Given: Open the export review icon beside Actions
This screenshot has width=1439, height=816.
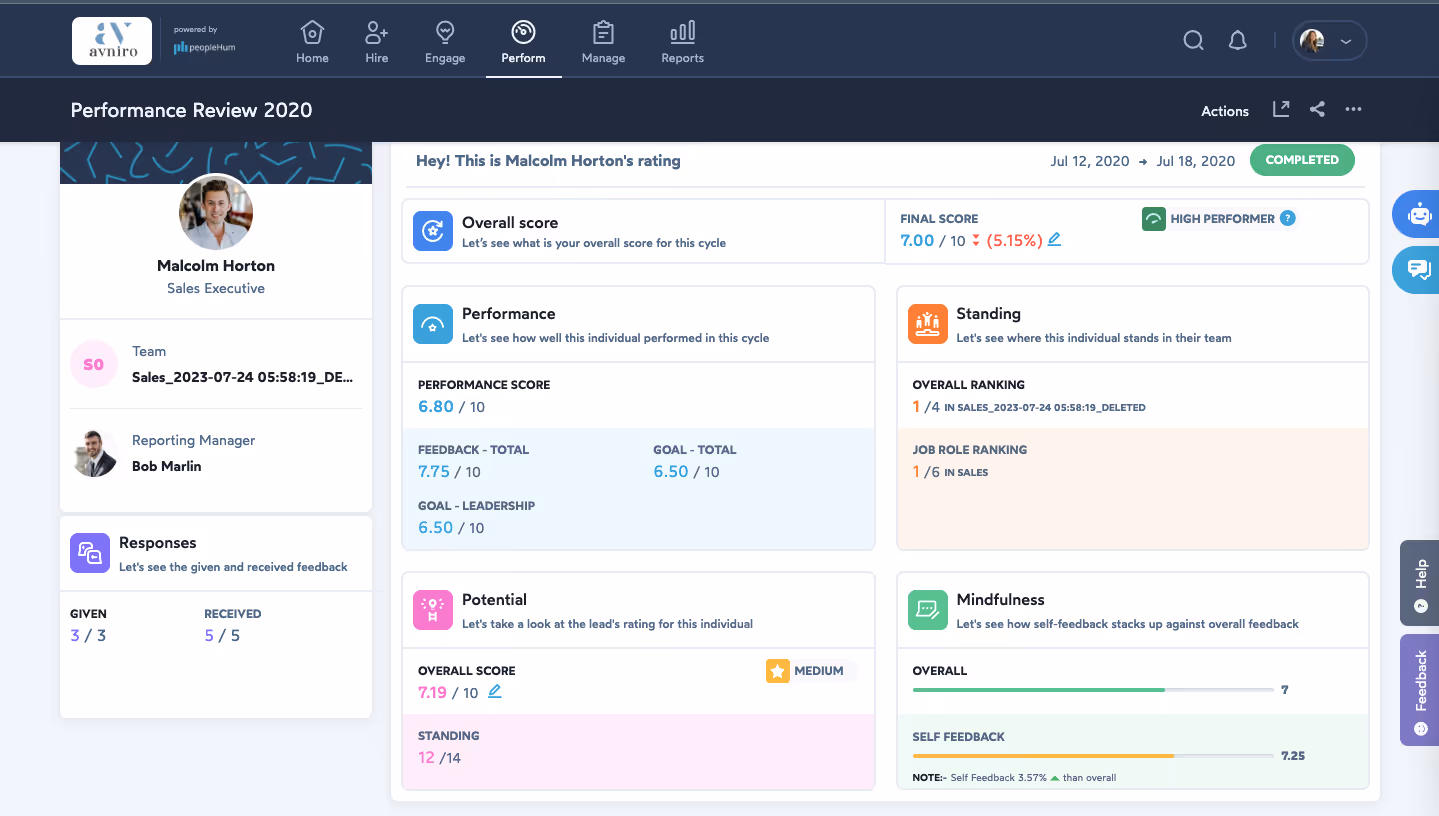Looking at the screenshot, I should (x=1280, y=109).
